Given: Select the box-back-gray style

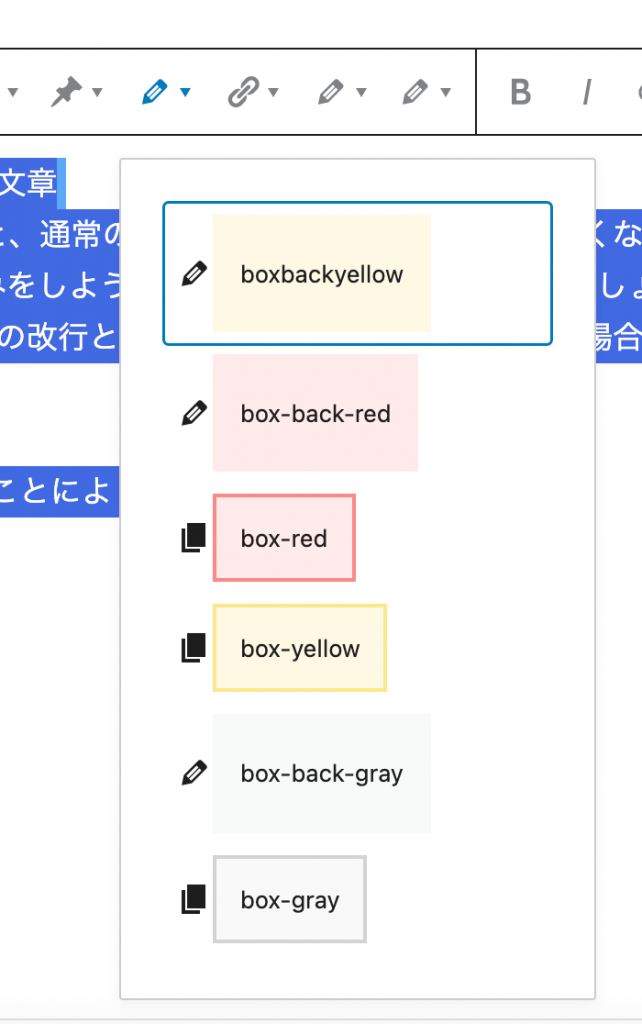Looking at the screenshot, I should (x=321, y=773).
